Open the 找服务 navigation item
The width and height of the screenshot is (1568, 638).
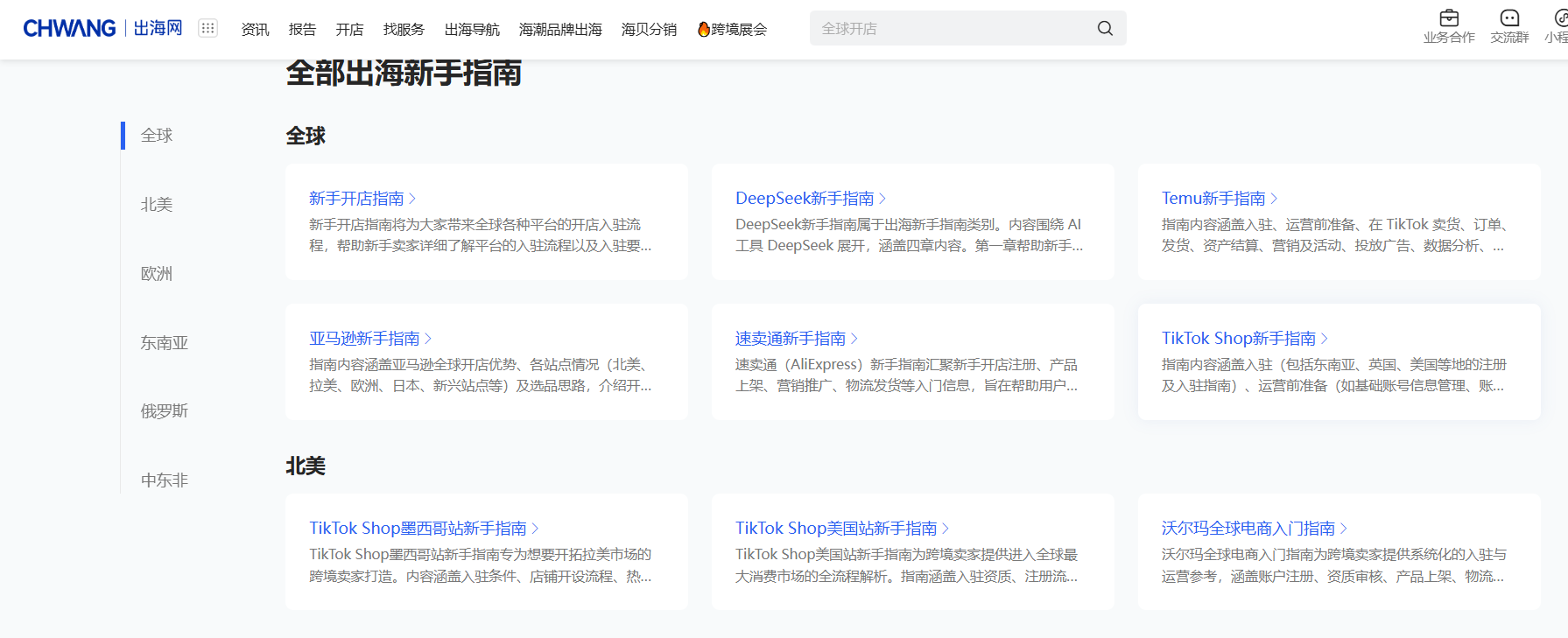(404, 30)
